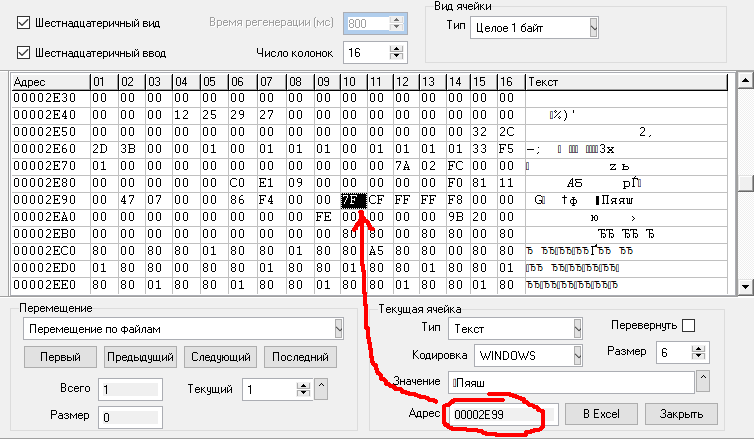Select row address 00002EB0
Viewport: 754px width, 439px height.
[50, 234]
